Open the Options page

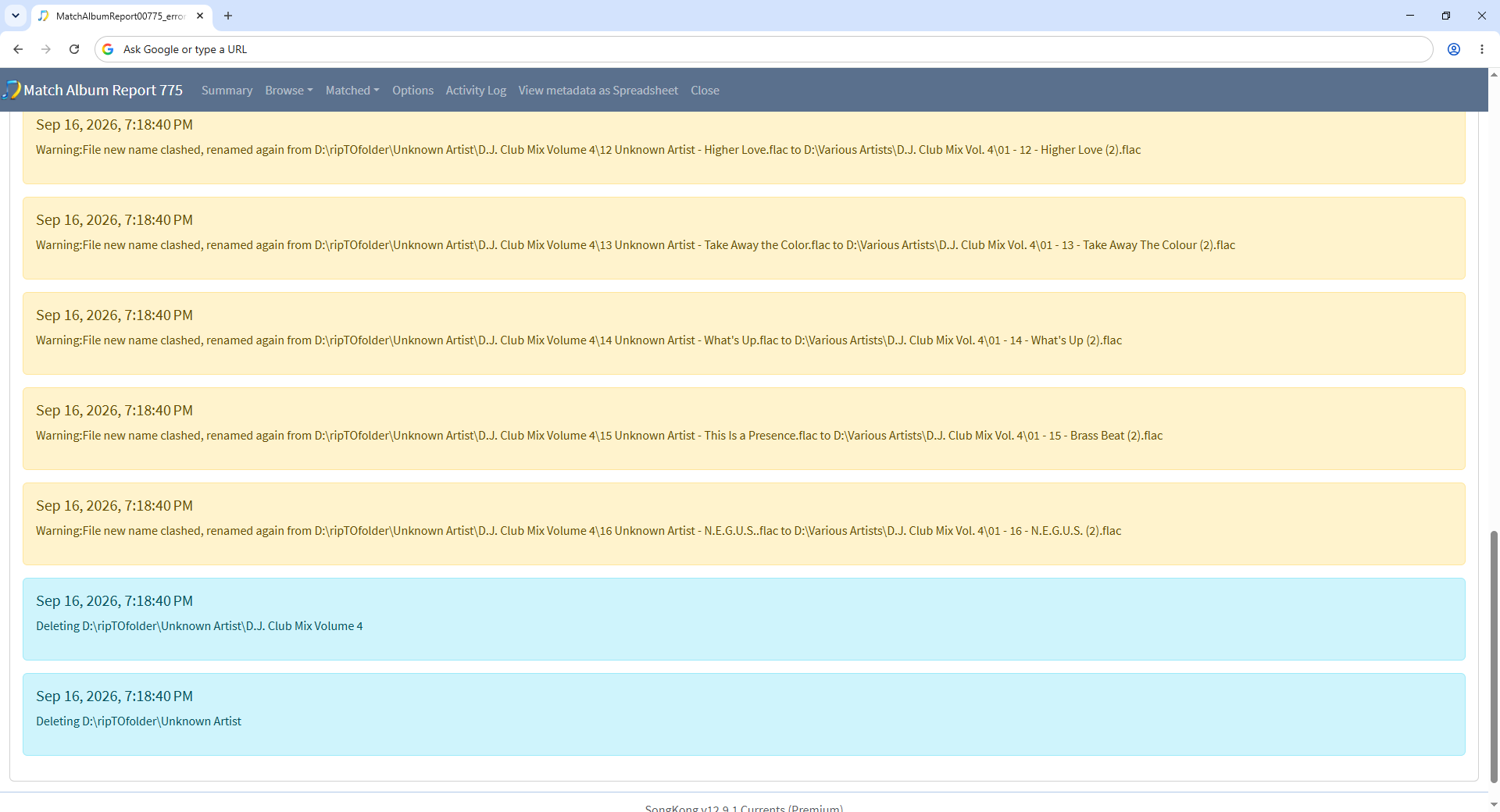point(412,91)
